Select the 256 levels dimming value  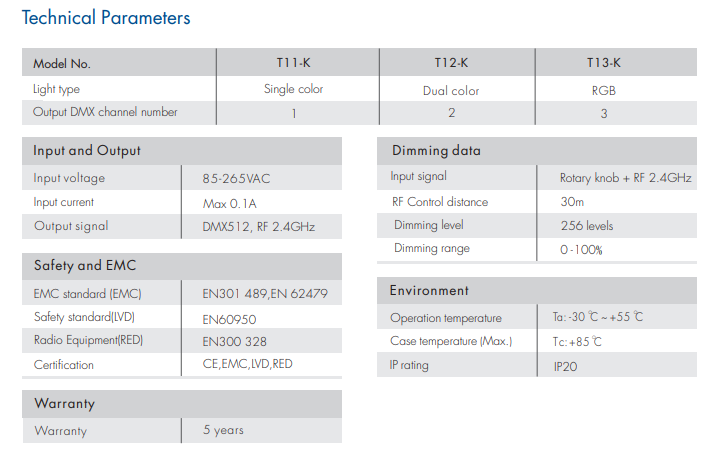(x=587, y=226)
